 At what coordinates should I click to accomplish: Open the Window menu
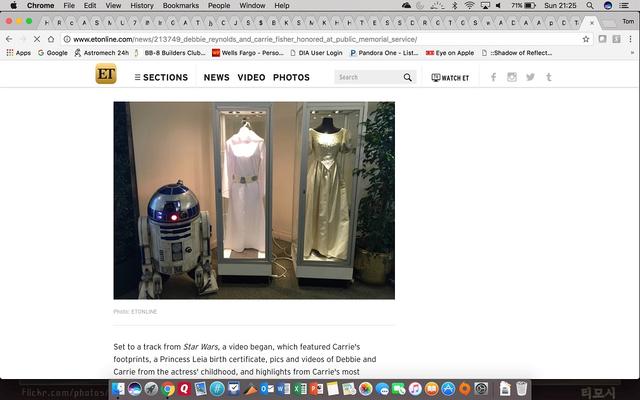click(x=252, y=5)
